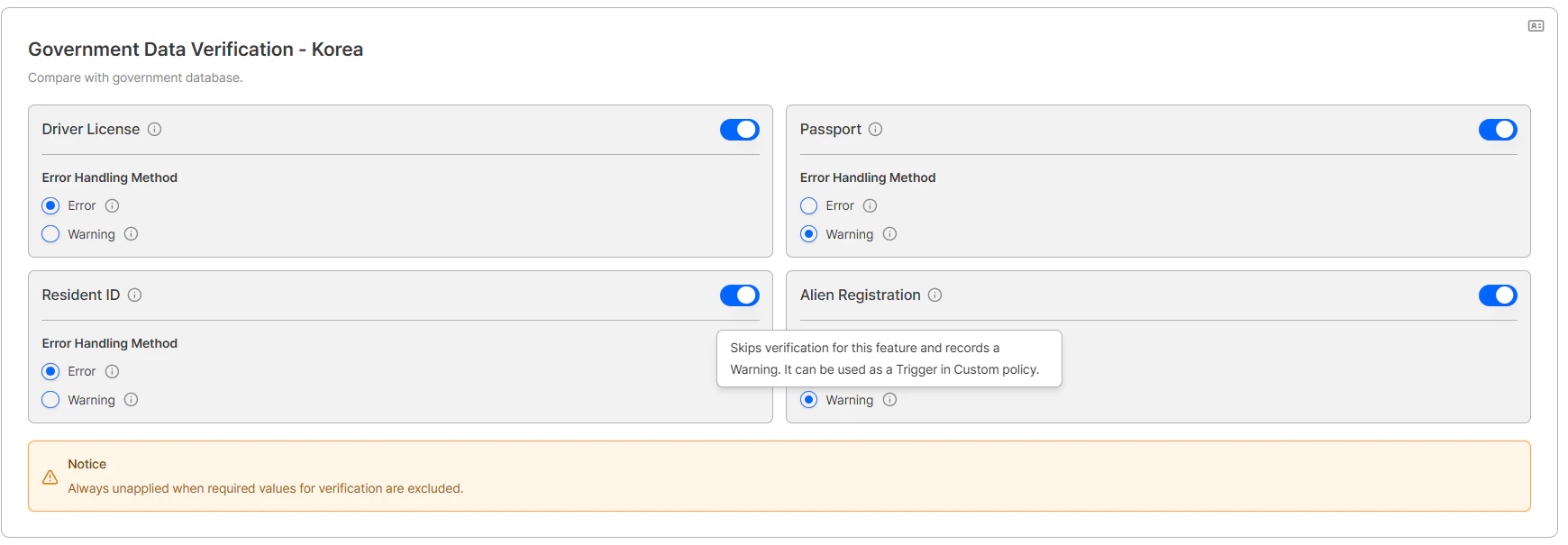1568x545 pixels.
Task: Select Warning radio for Resident ID
Action: point(51,400)
